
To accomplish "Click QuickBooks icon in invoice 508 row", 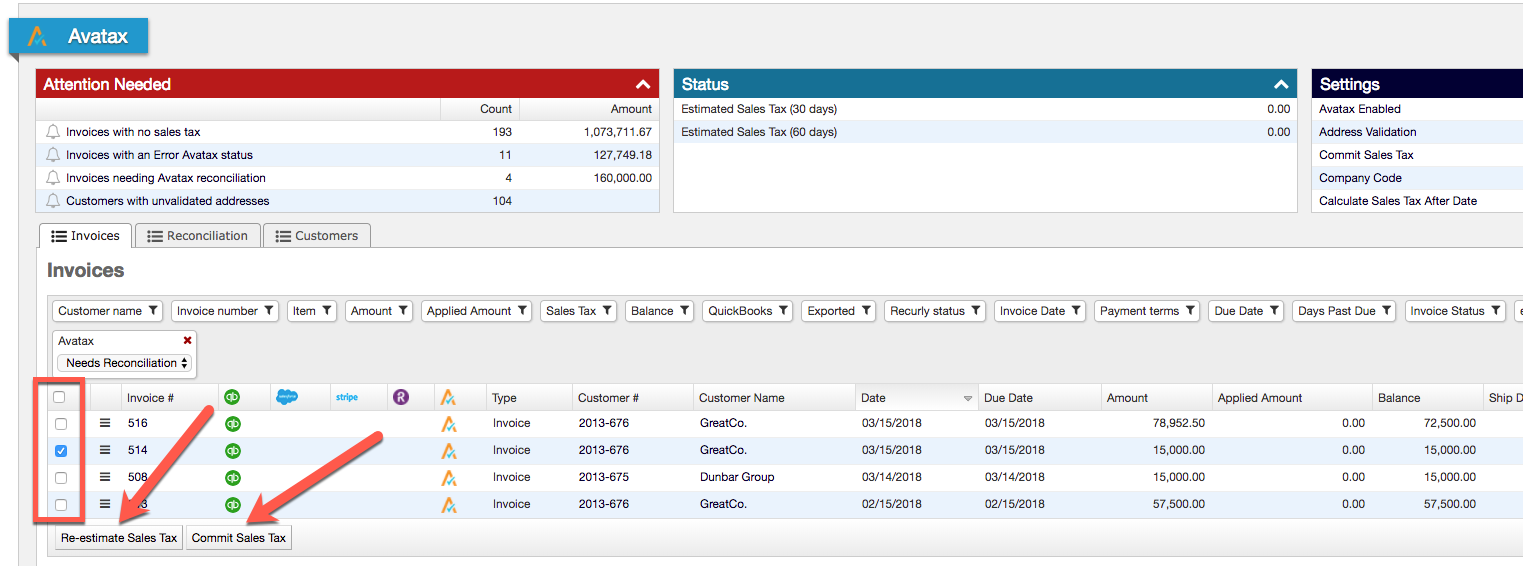I will tap(233, 478).
